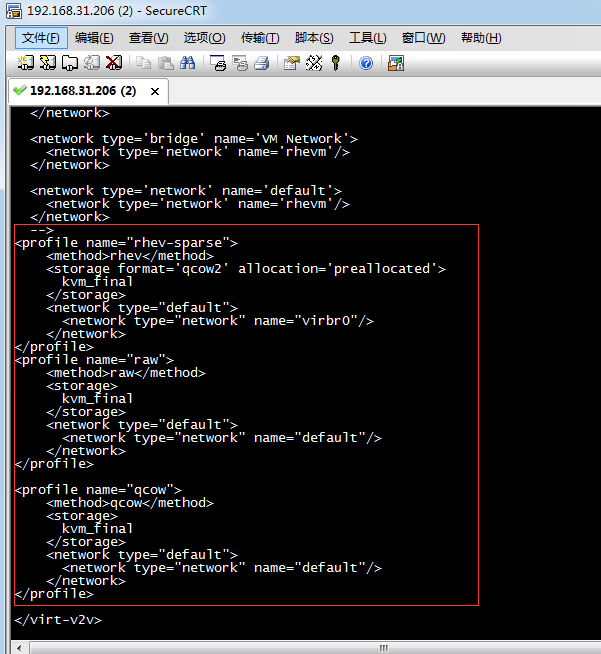Open the 脚本(S) menu

coord(314,38)
